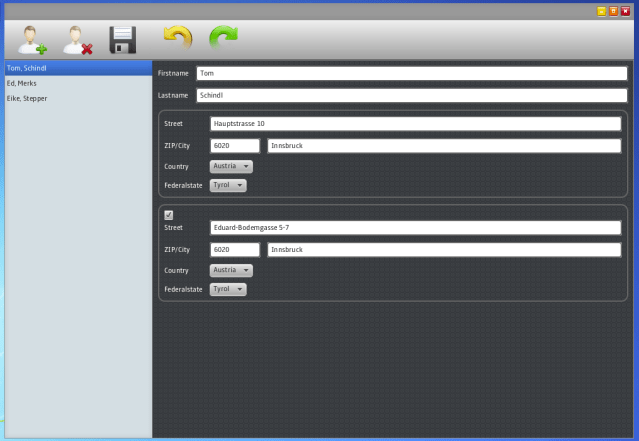Close the window with red button
The height and width of the screenshot is (441, 639).
[x=625, y=11]
